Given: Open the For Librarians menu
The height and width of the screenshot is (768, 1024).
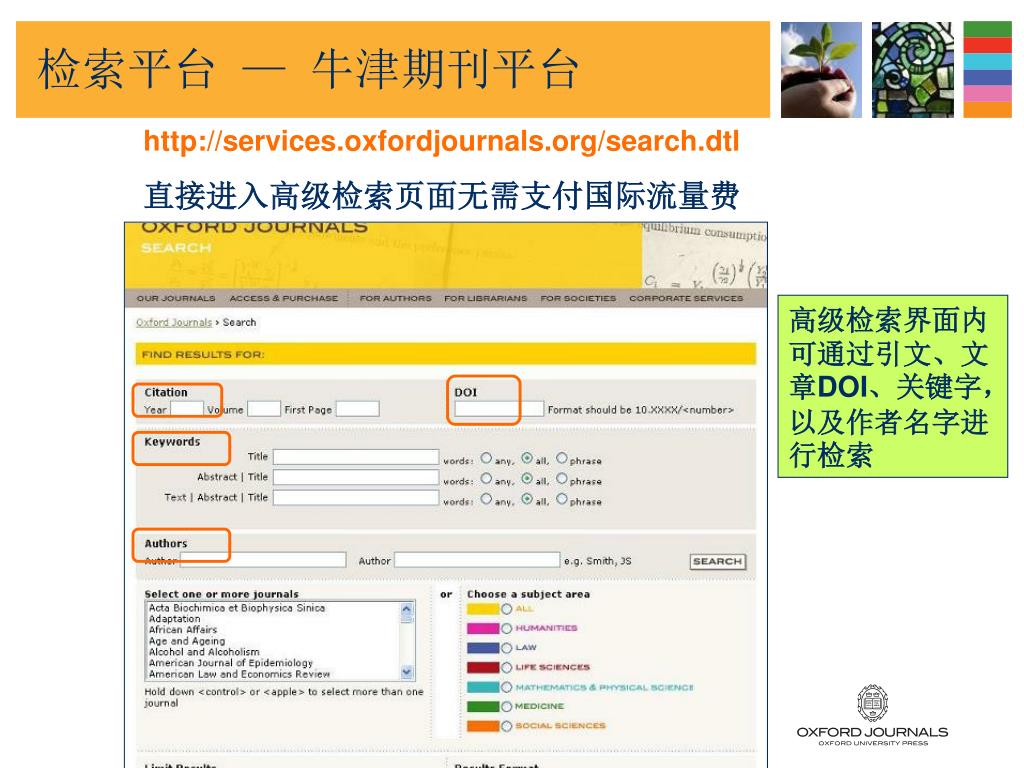Looking at the screenshot, I should pyautogui.click(x=485, y=298).
